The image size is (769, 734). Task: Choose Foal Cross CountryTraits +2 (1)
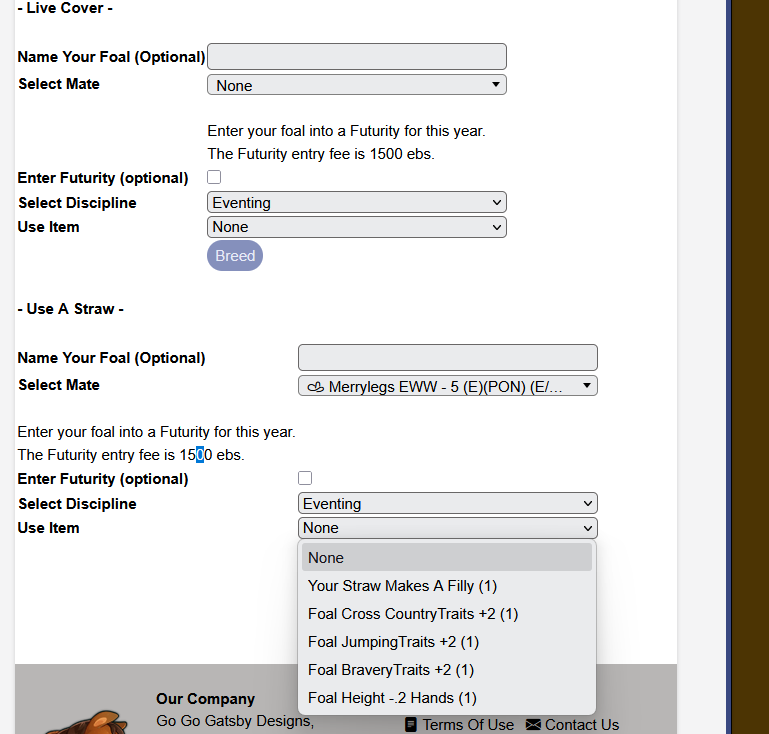pos(447,614)
